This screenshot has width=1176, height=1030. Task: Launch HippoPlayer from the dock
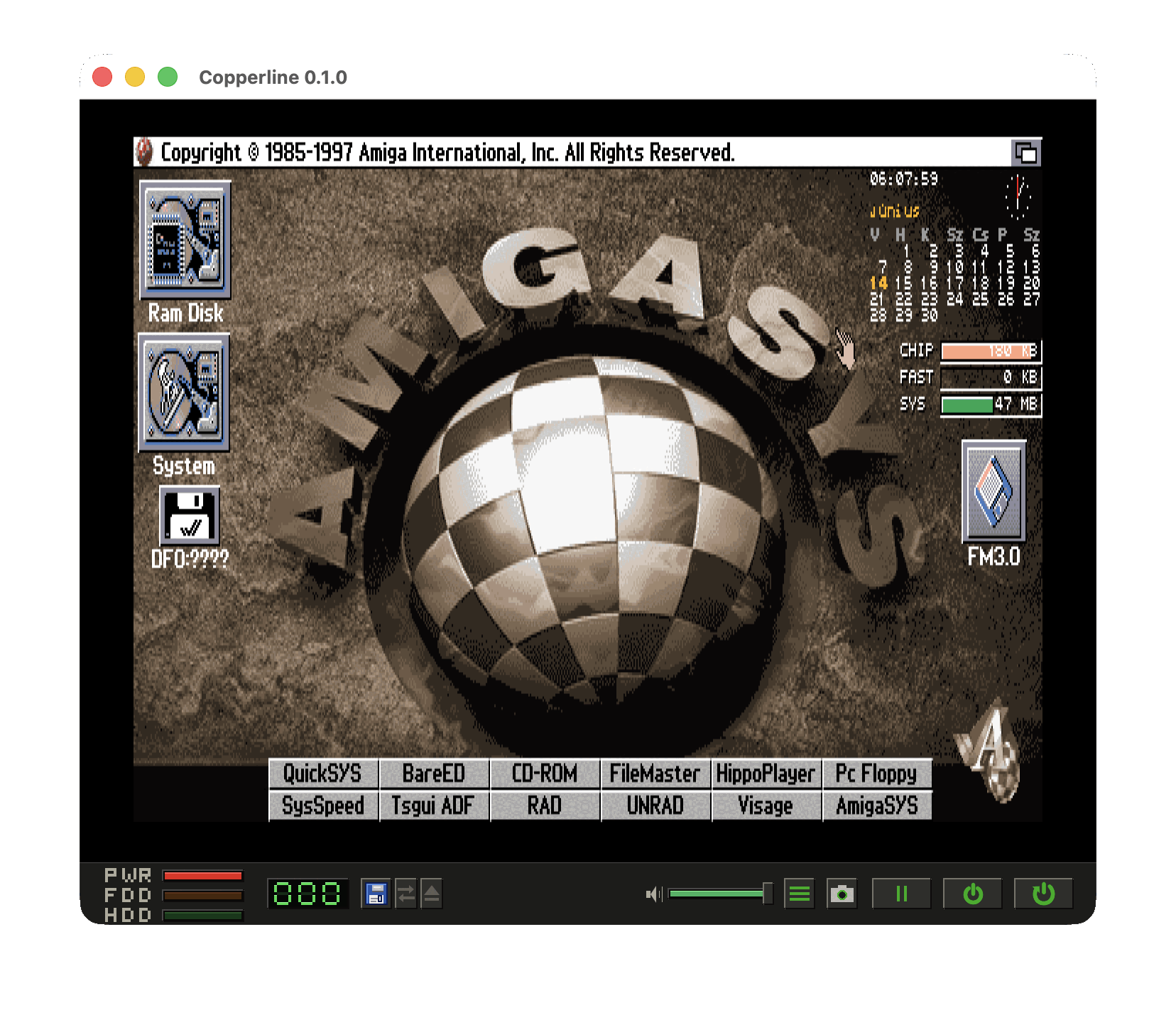point(766,774)
